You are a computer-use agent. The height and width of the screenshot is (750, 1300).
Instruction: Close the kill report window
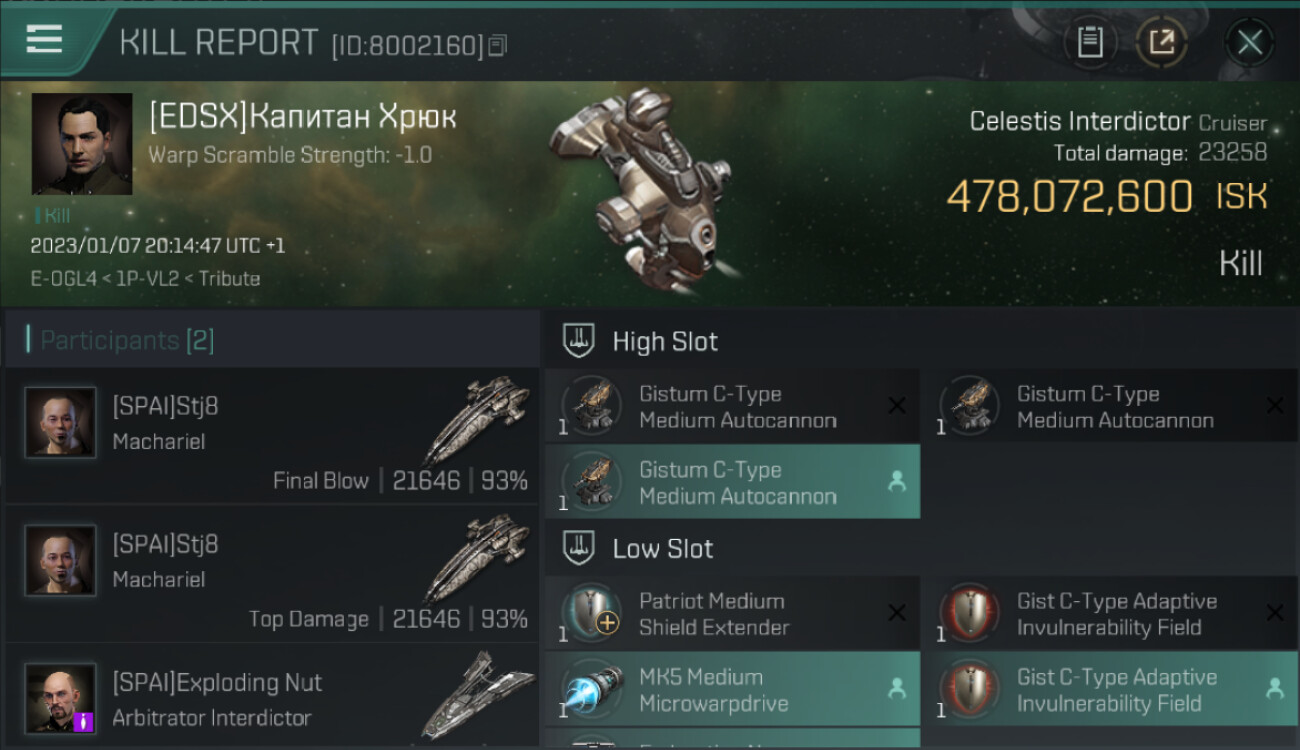coord(1249,42)
